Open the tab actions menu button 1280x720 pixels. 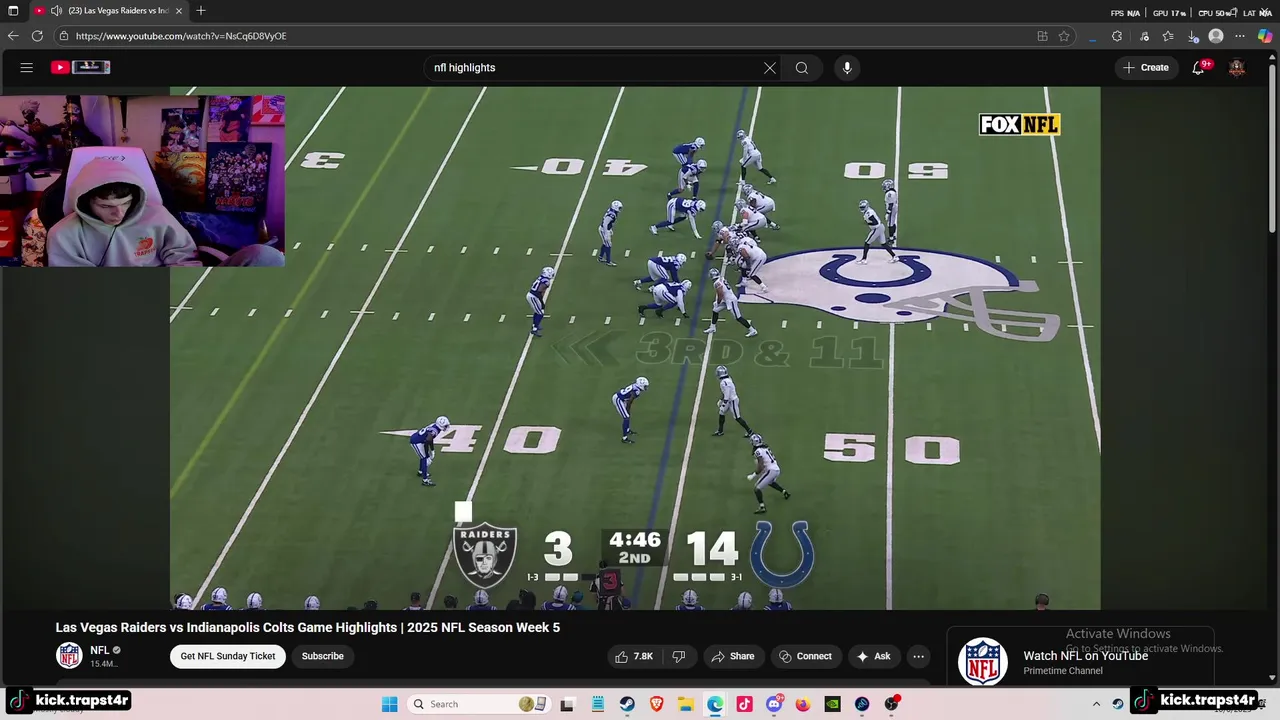coord(13,11)
